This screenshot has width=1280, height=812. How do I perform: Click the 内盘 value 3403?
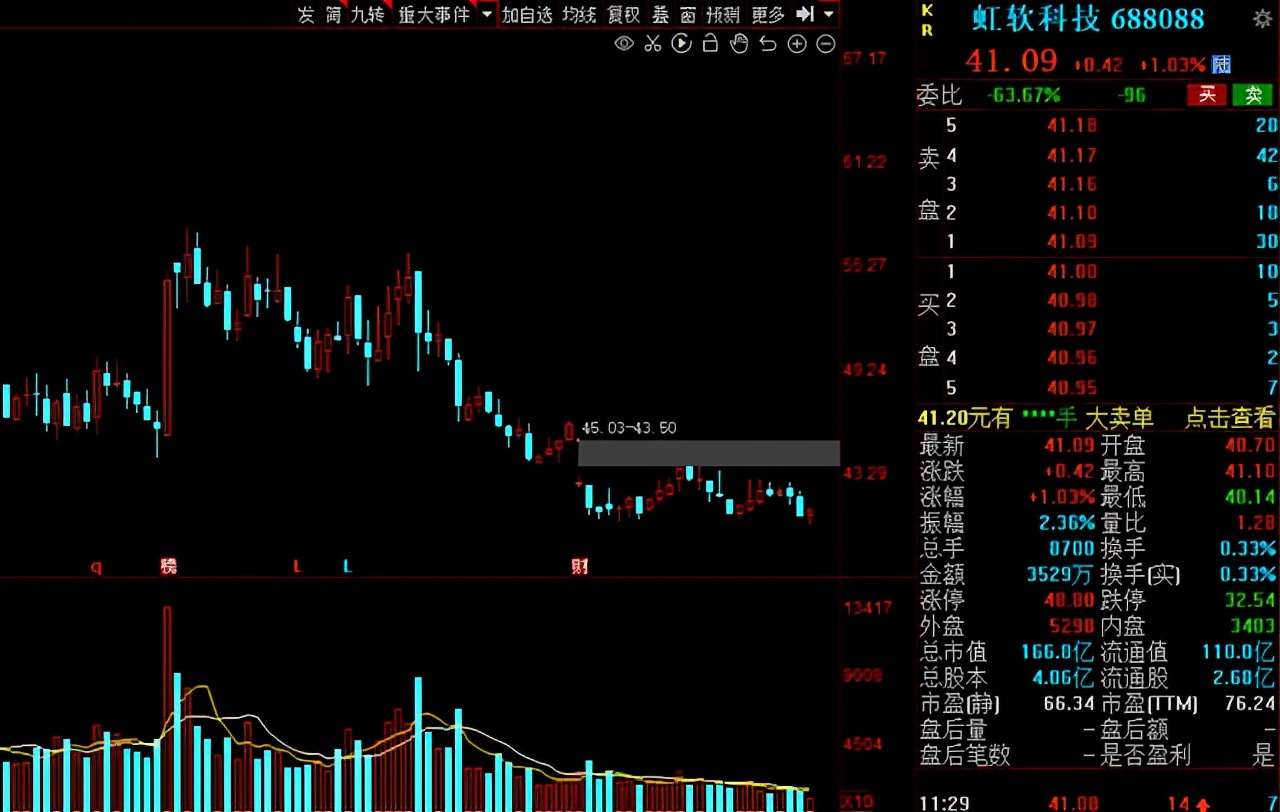tap(1252, 627)
